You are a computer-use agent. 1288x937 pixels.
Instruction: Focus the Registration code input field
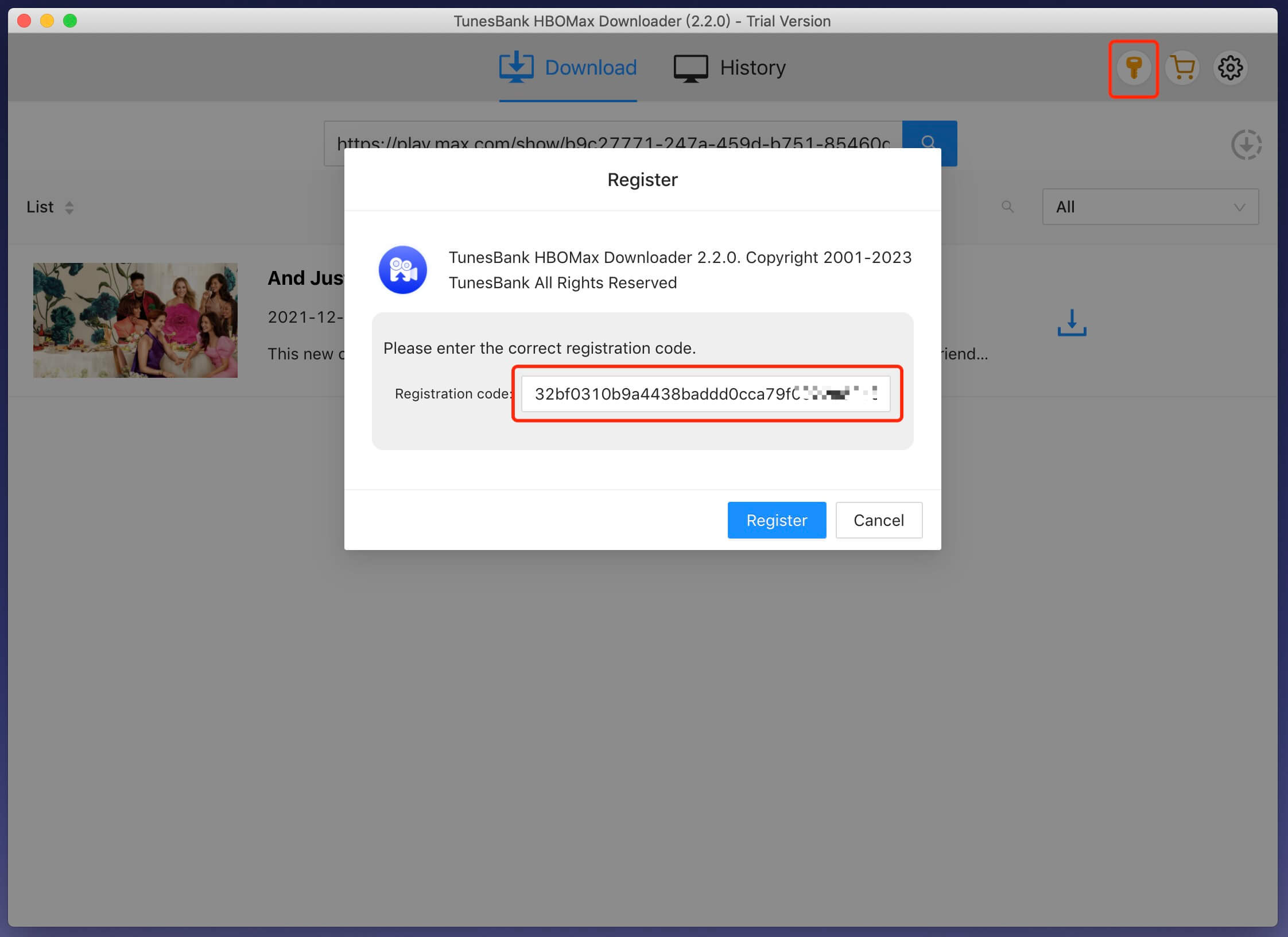point(705,394)
